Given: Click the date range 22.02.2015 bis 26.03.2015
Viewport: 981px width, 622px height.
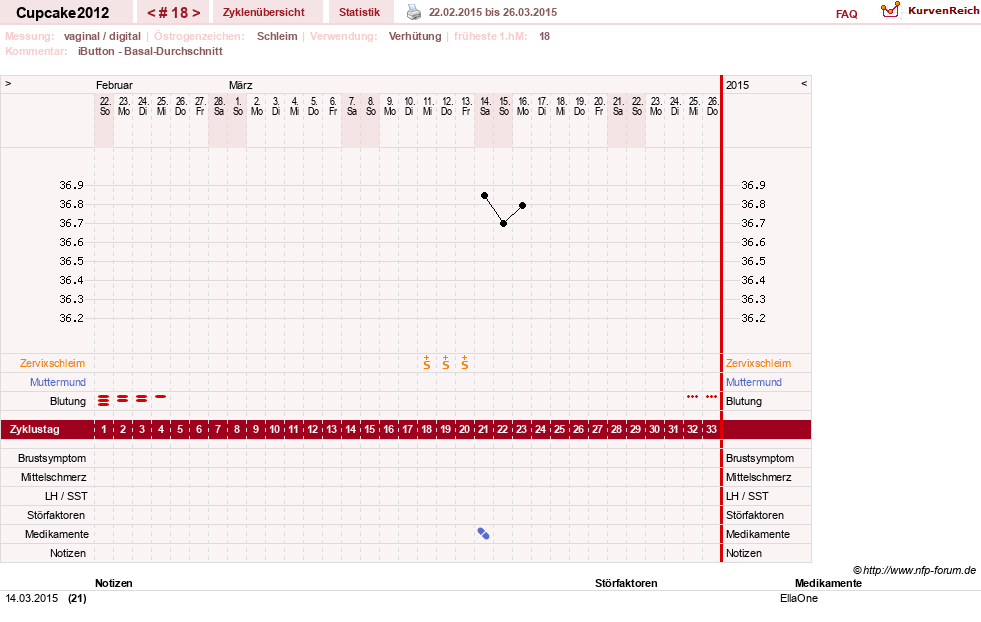Looking at the screenshot, I should (492, 12).
